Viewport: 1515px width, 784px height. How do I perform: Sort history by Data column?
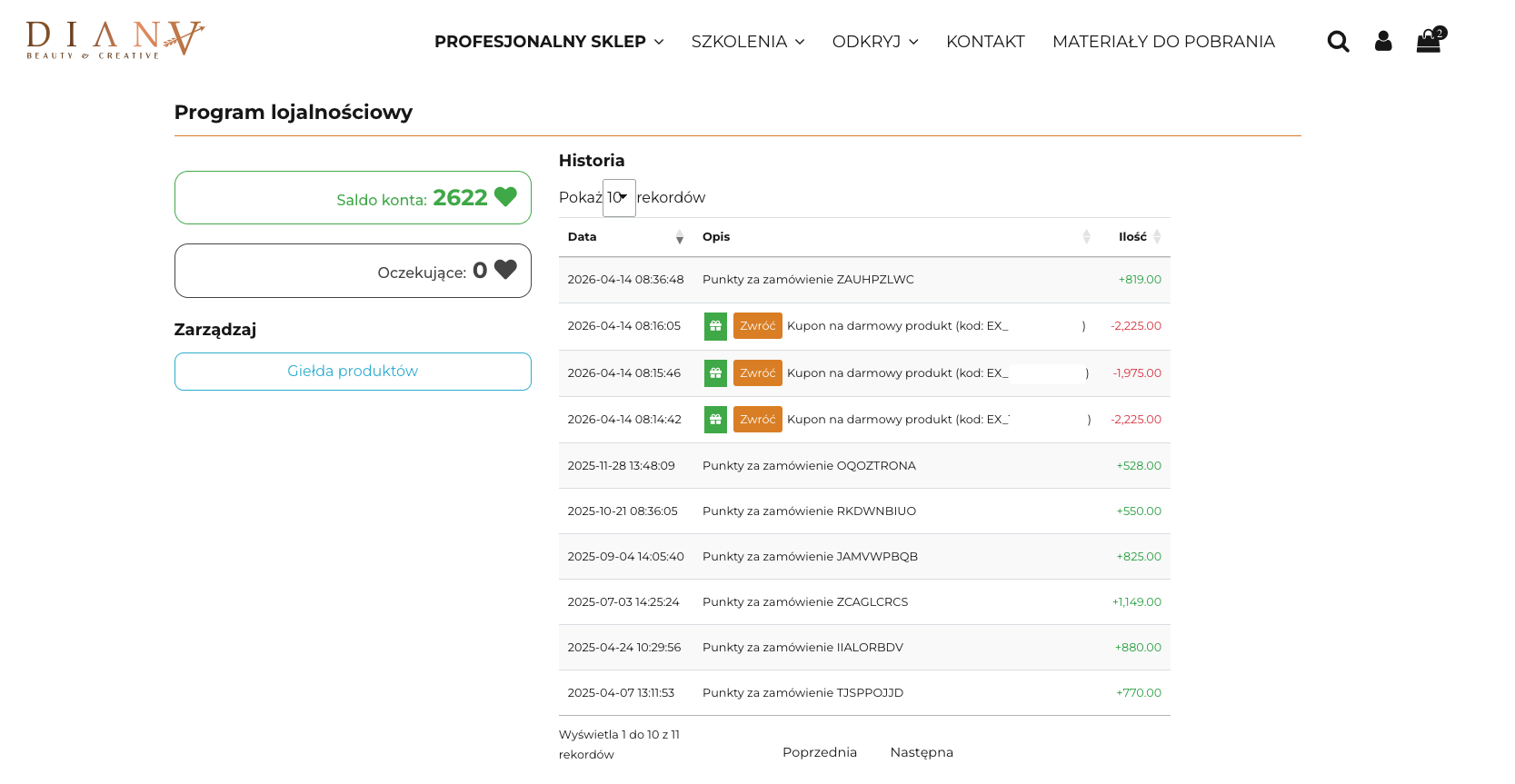pos(625,237)
